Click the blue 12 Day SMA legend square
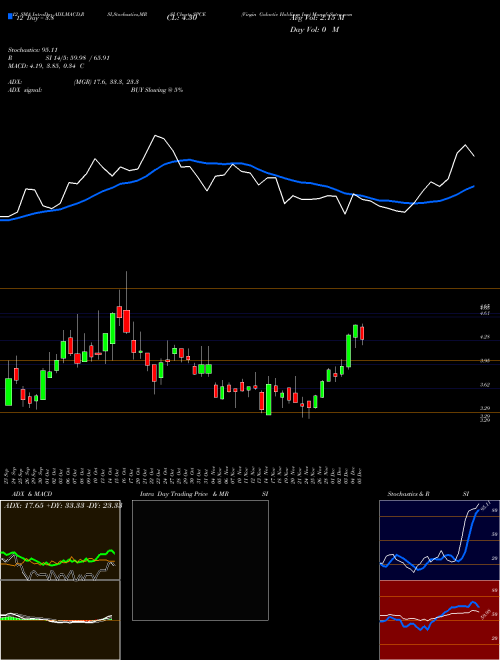500x660 pixels. 10,16
